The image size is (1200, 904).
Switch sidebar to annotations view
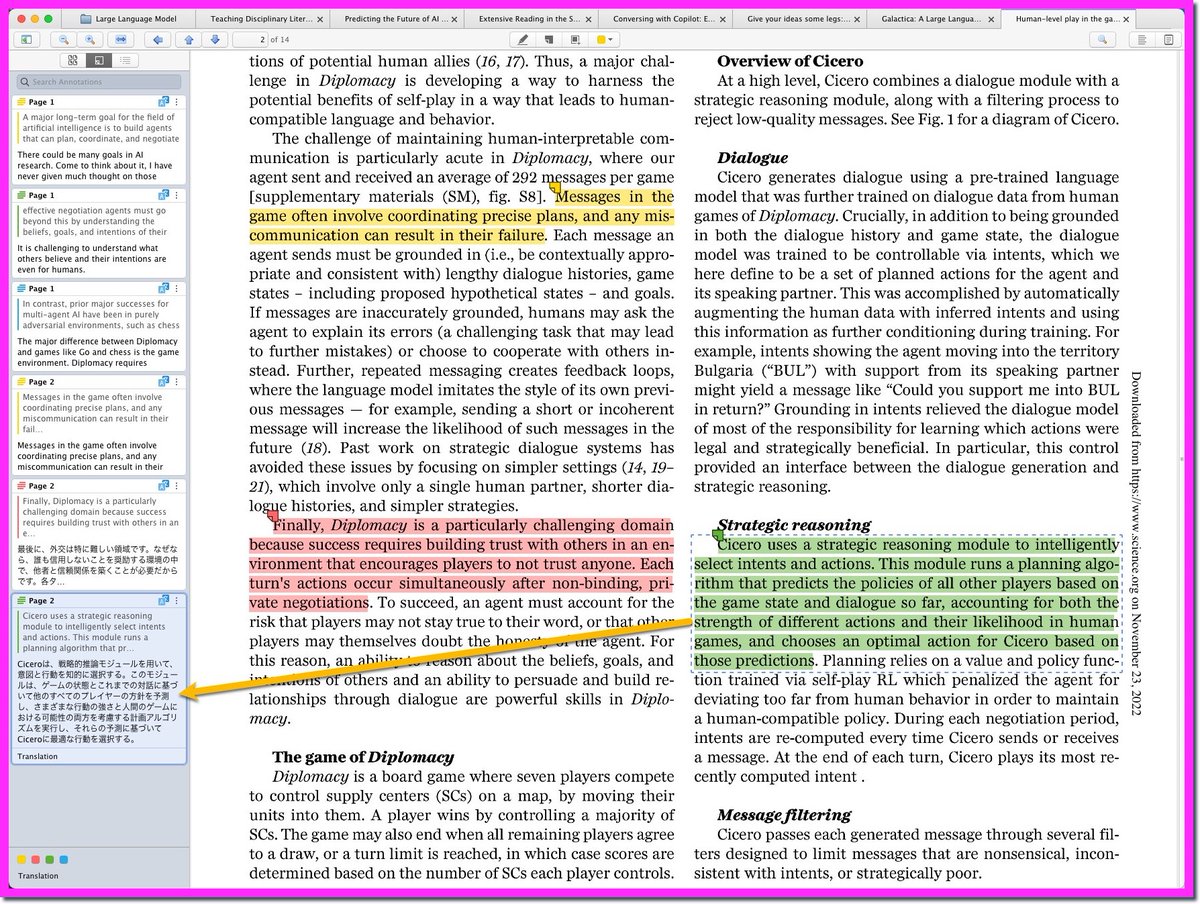click(x=98, y=60)
